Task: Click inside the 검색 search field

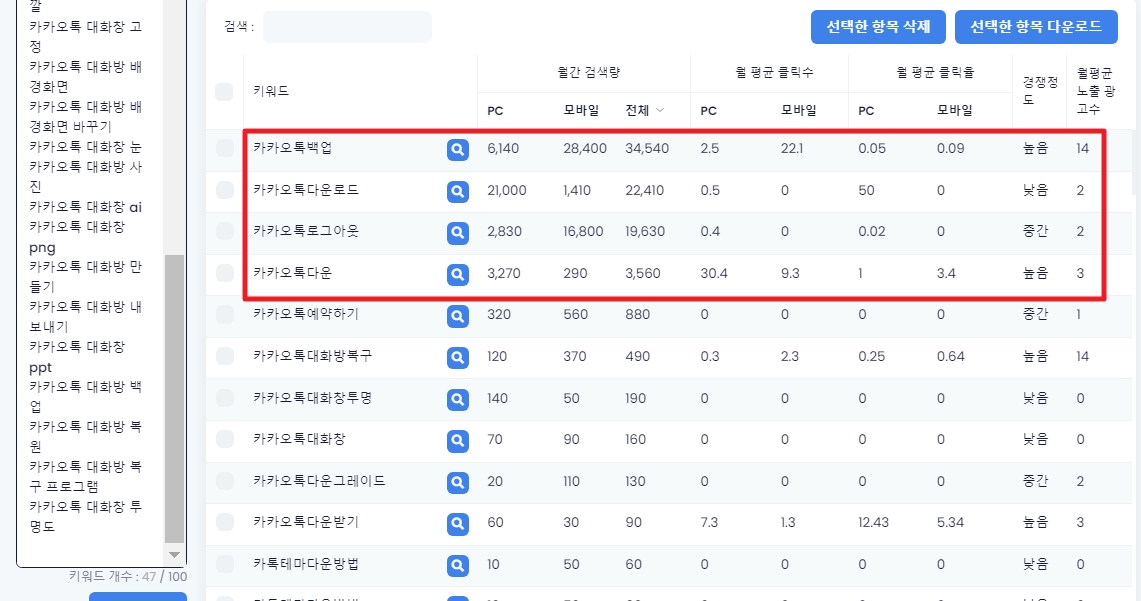Action: point(347,27)
